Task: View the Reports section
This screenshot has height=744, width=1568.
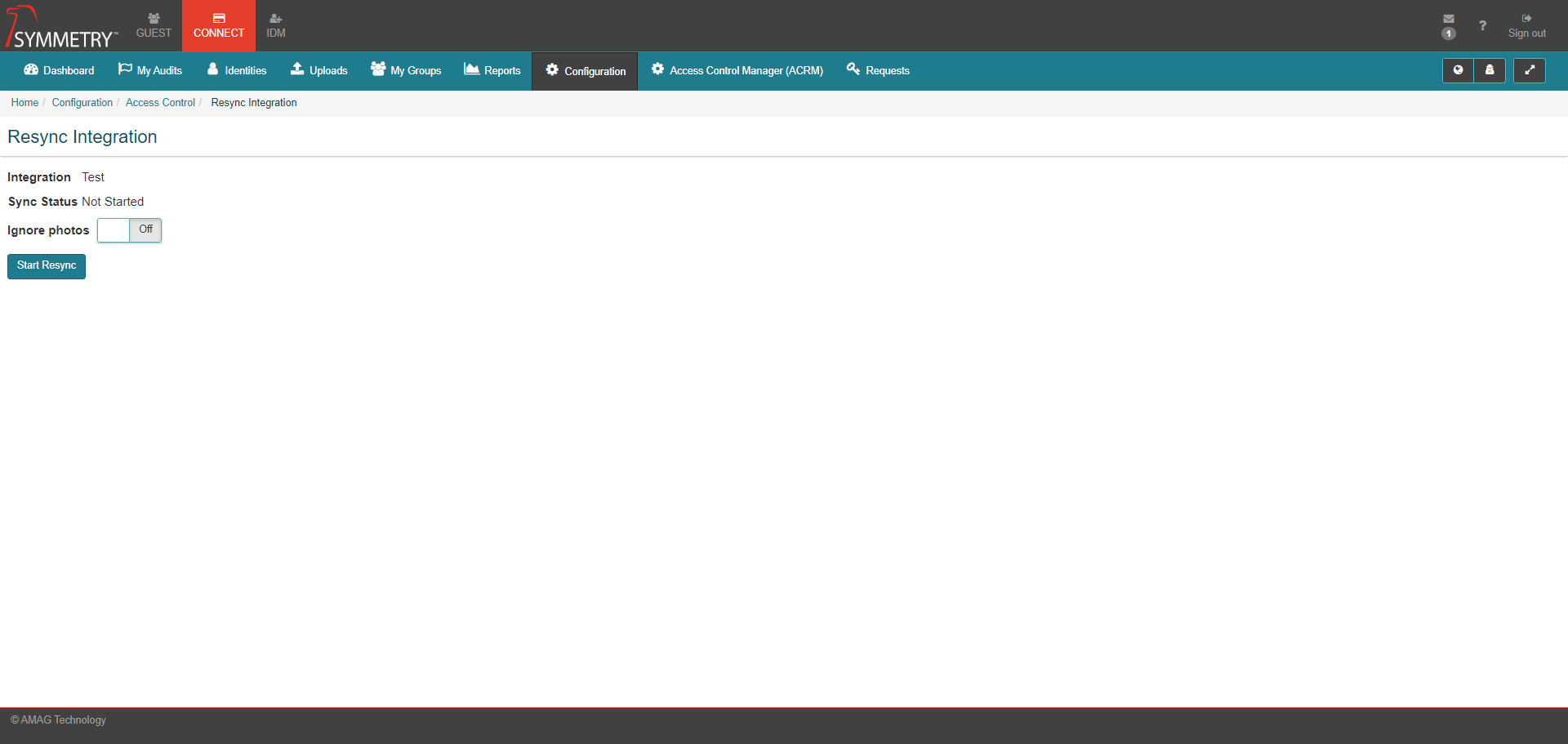Action: [492, 70]
